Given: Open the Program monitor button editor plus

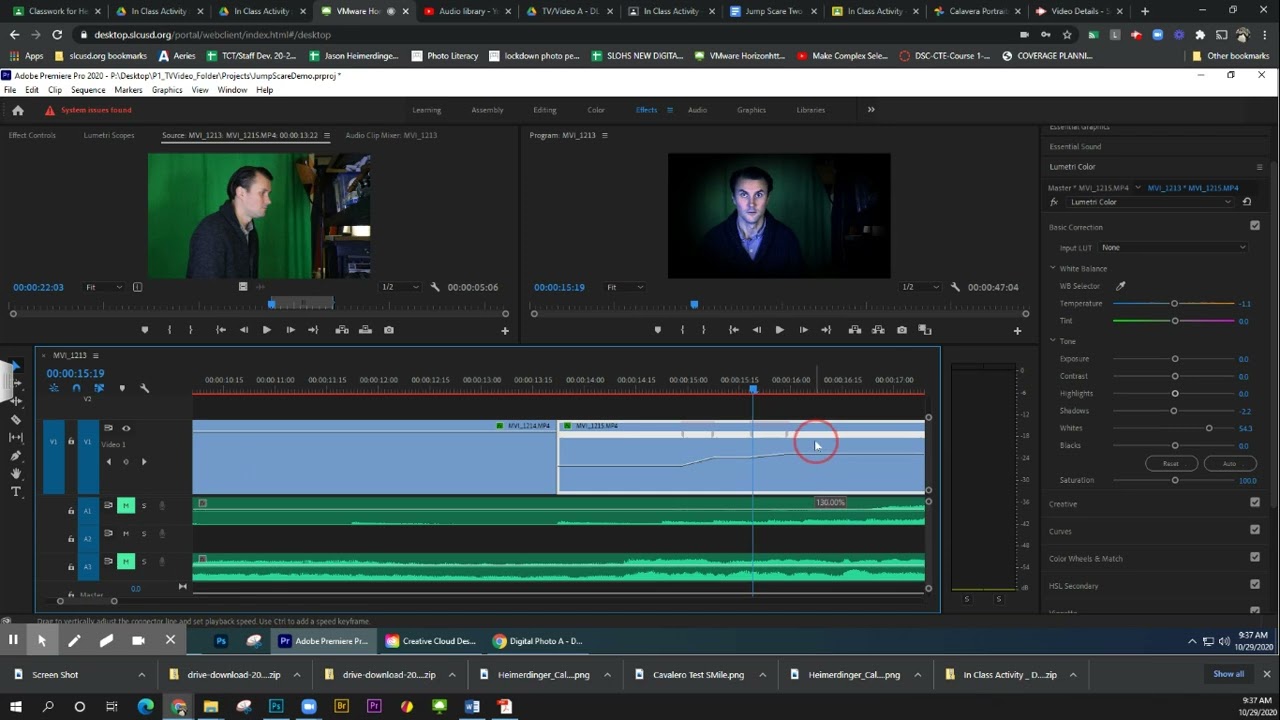Looking at the screenshot, I should click(x=1017, y=330).
